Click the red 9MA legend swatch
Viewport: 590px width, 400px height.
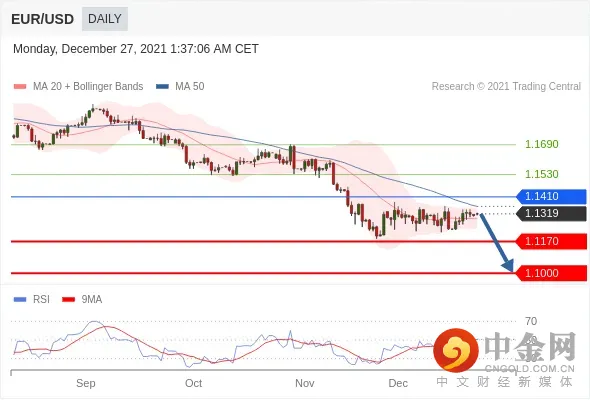(68, 300)
